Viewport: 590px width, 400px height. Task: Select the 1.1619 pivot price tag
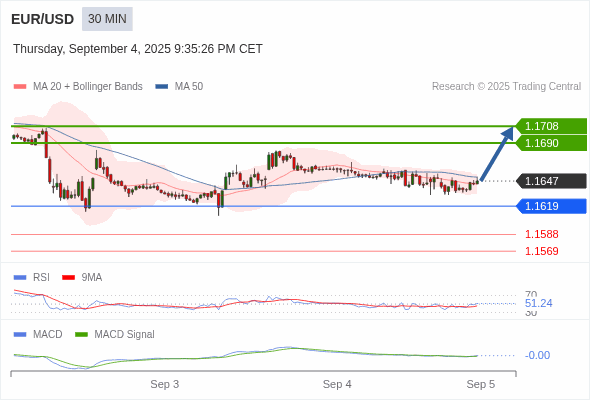pos(551,206)
